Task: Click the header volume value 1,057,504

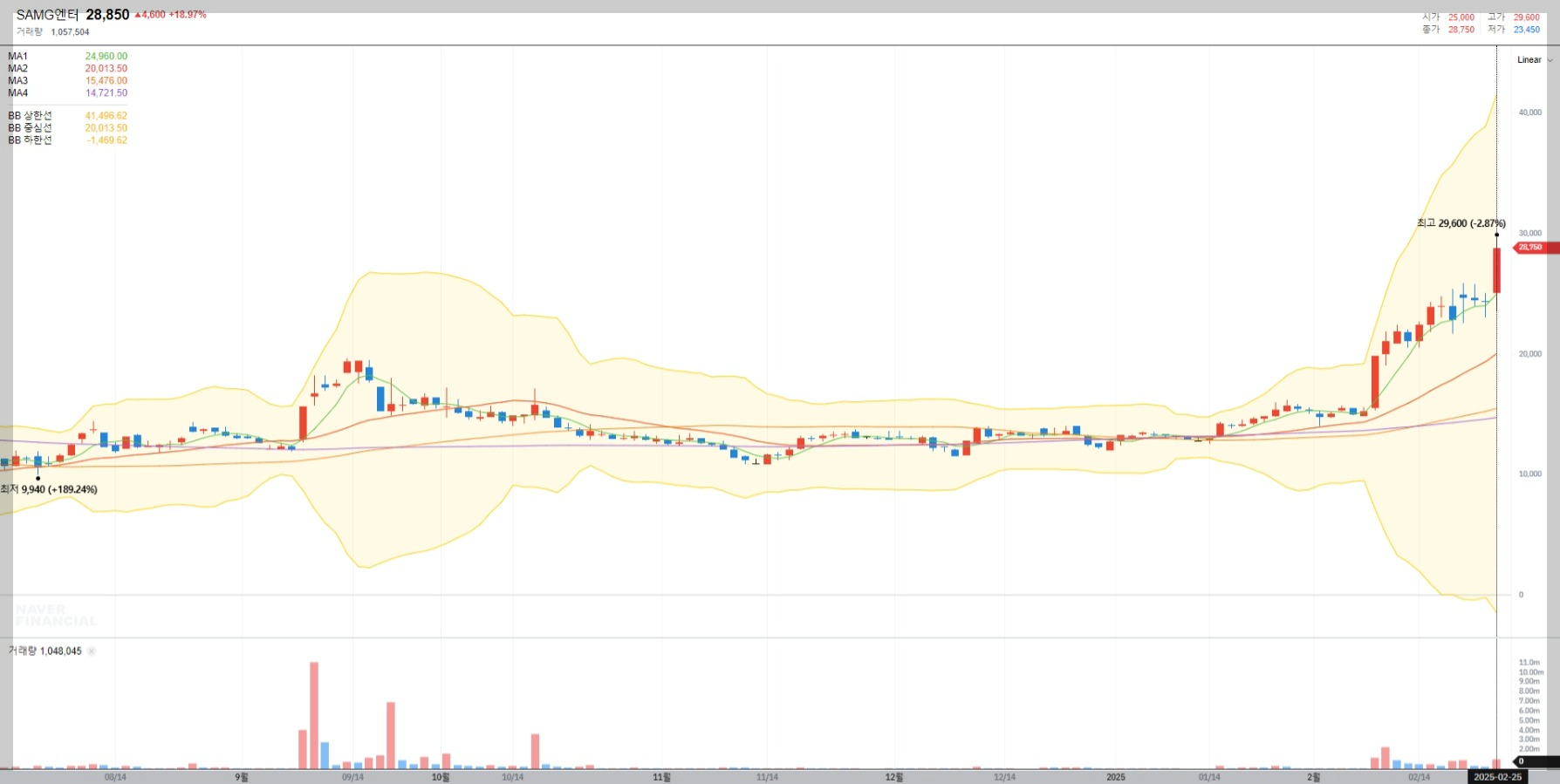Action: [70, 32]
